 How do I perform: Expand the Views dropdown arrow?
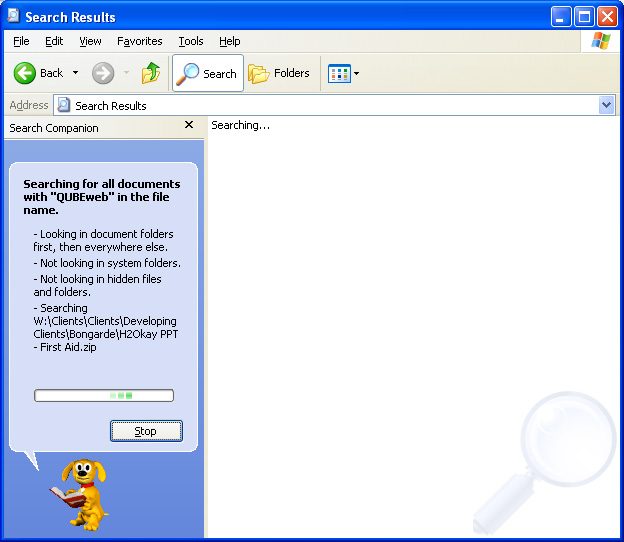[x=357, y=73]
